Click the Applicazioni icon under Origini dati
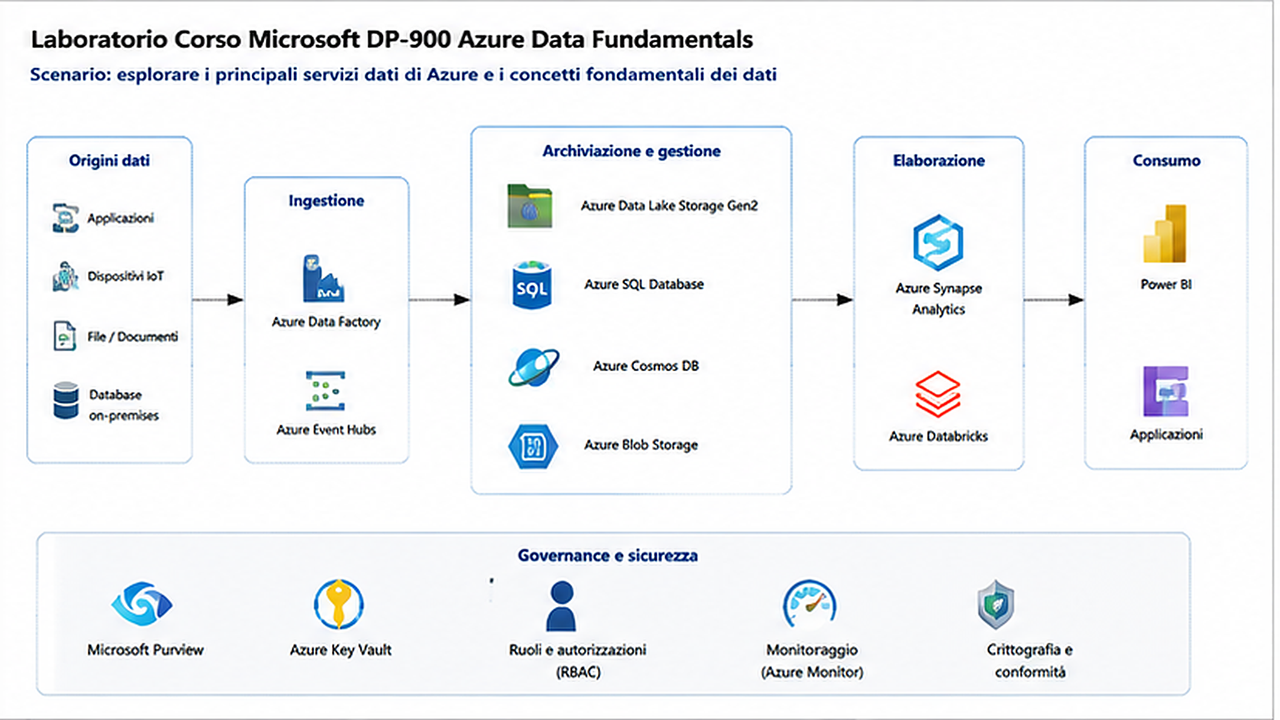Image resolution: width=1280 pixels, height=720 pixels. coord(65,218)
